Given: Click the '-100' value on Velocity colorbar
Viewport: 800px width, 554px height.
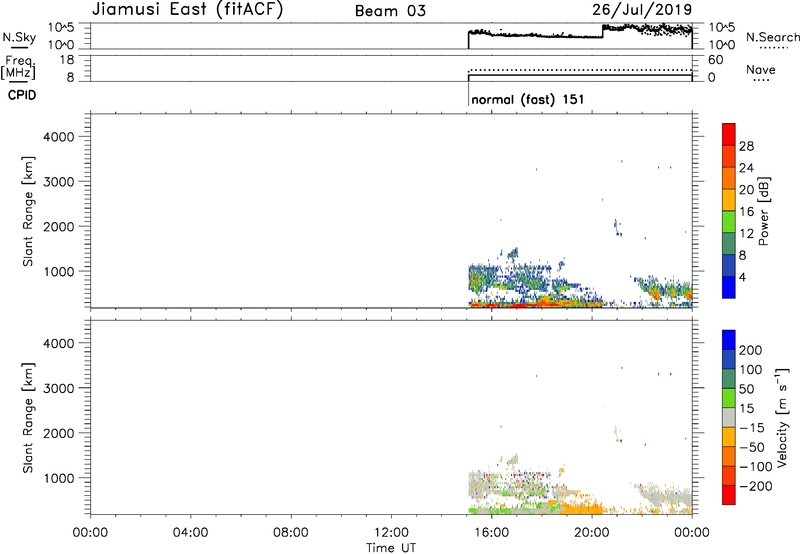Looking at the screenshot, I should point(756,467).
